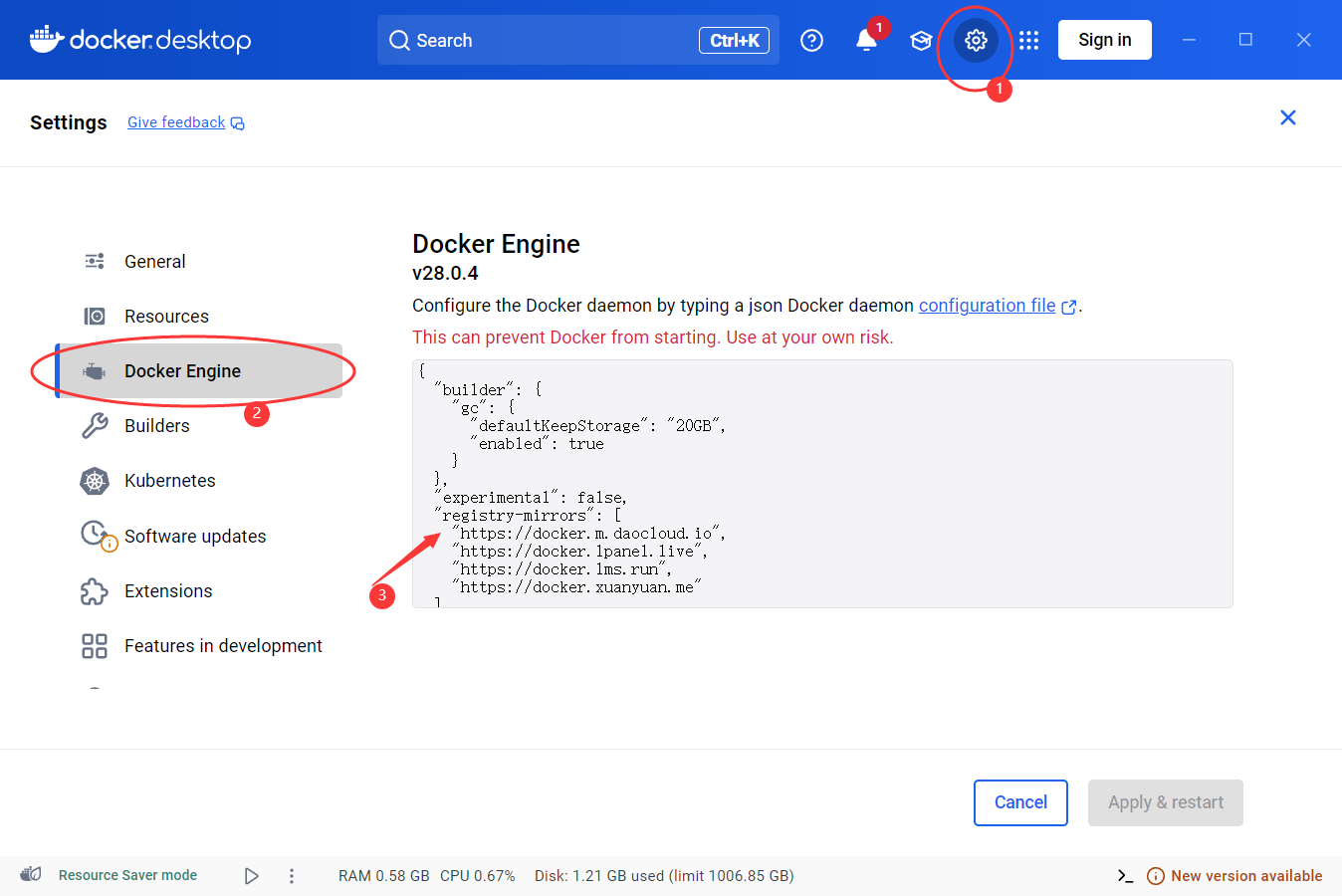1342x896 pixels.
Task: Click the v28.0.4 version text
Action: click(445, 273)
